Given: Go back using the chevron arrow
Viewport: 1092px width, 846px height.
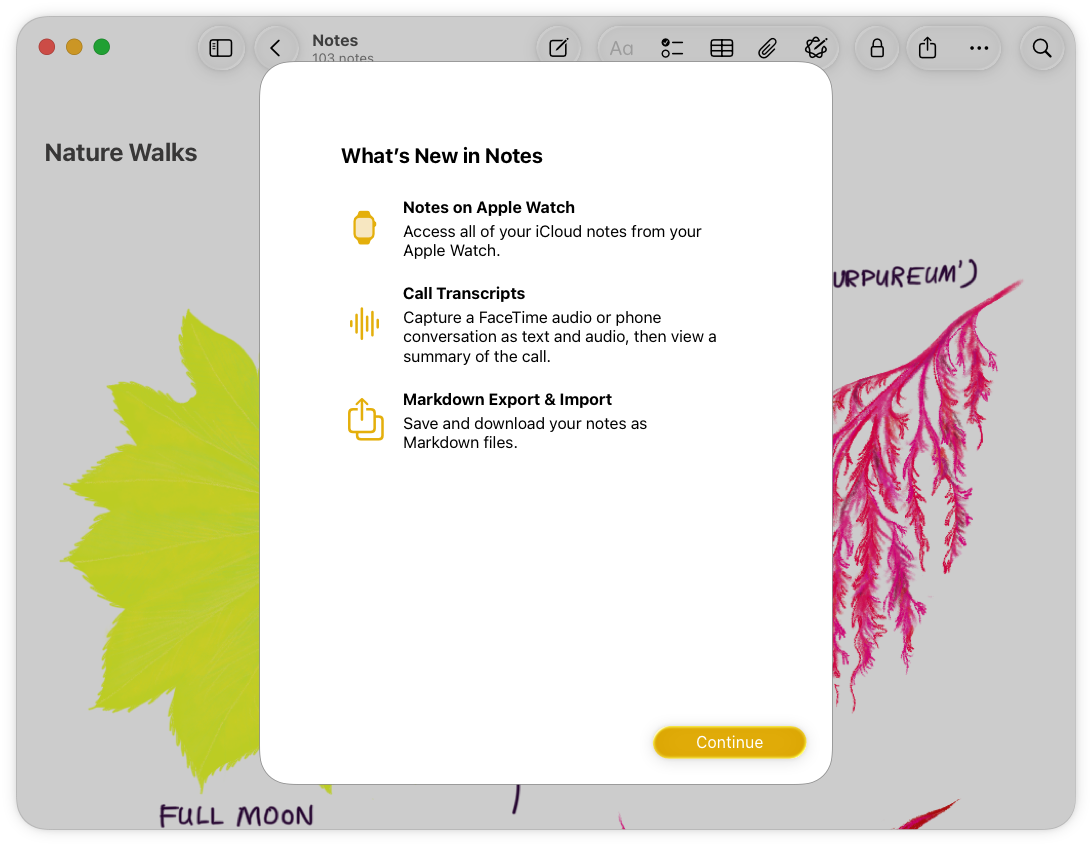Looking at the screenshot, I should [276, 47].
